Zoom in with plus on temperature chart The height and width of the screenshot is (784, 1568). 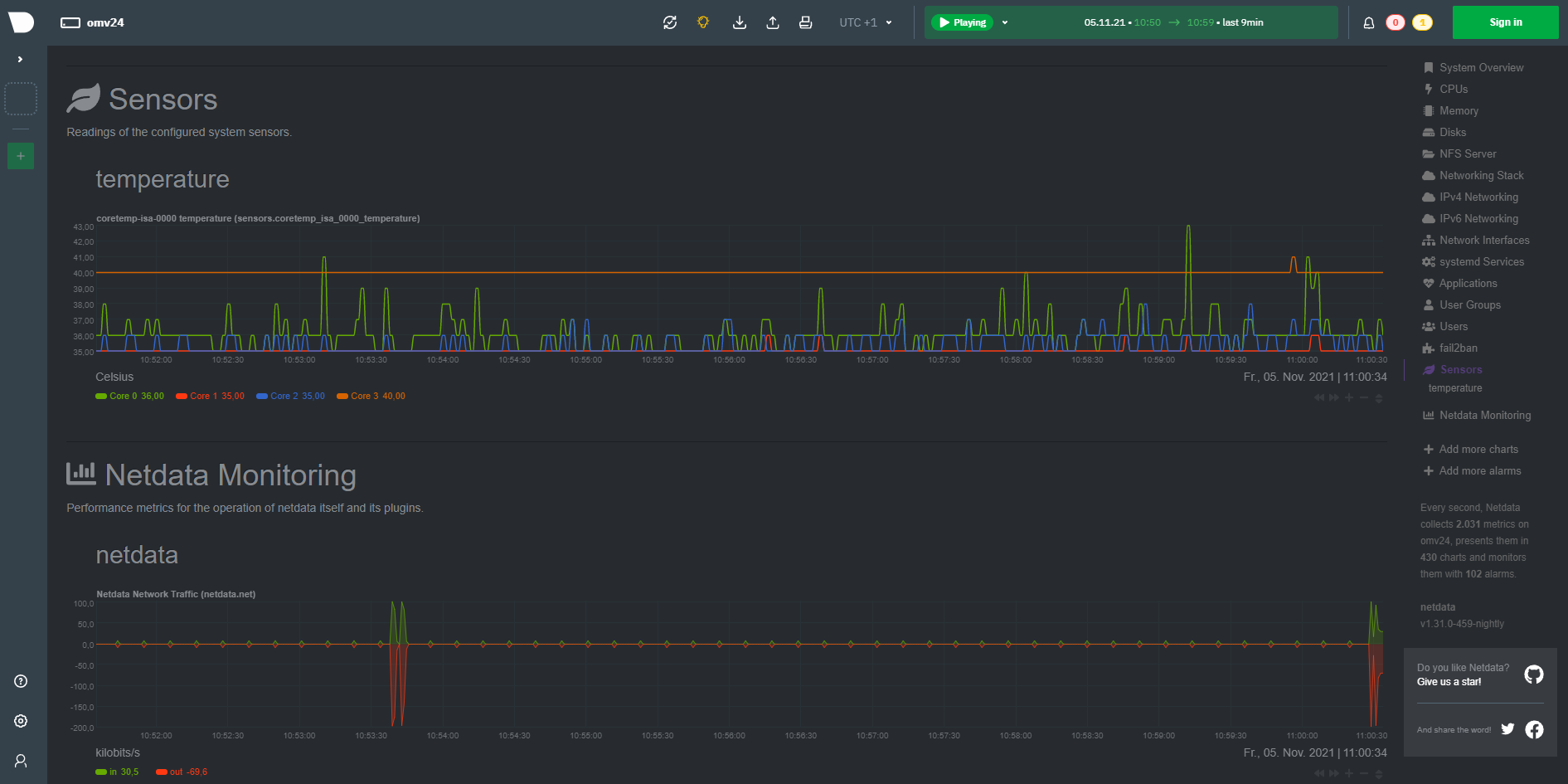1349,398
